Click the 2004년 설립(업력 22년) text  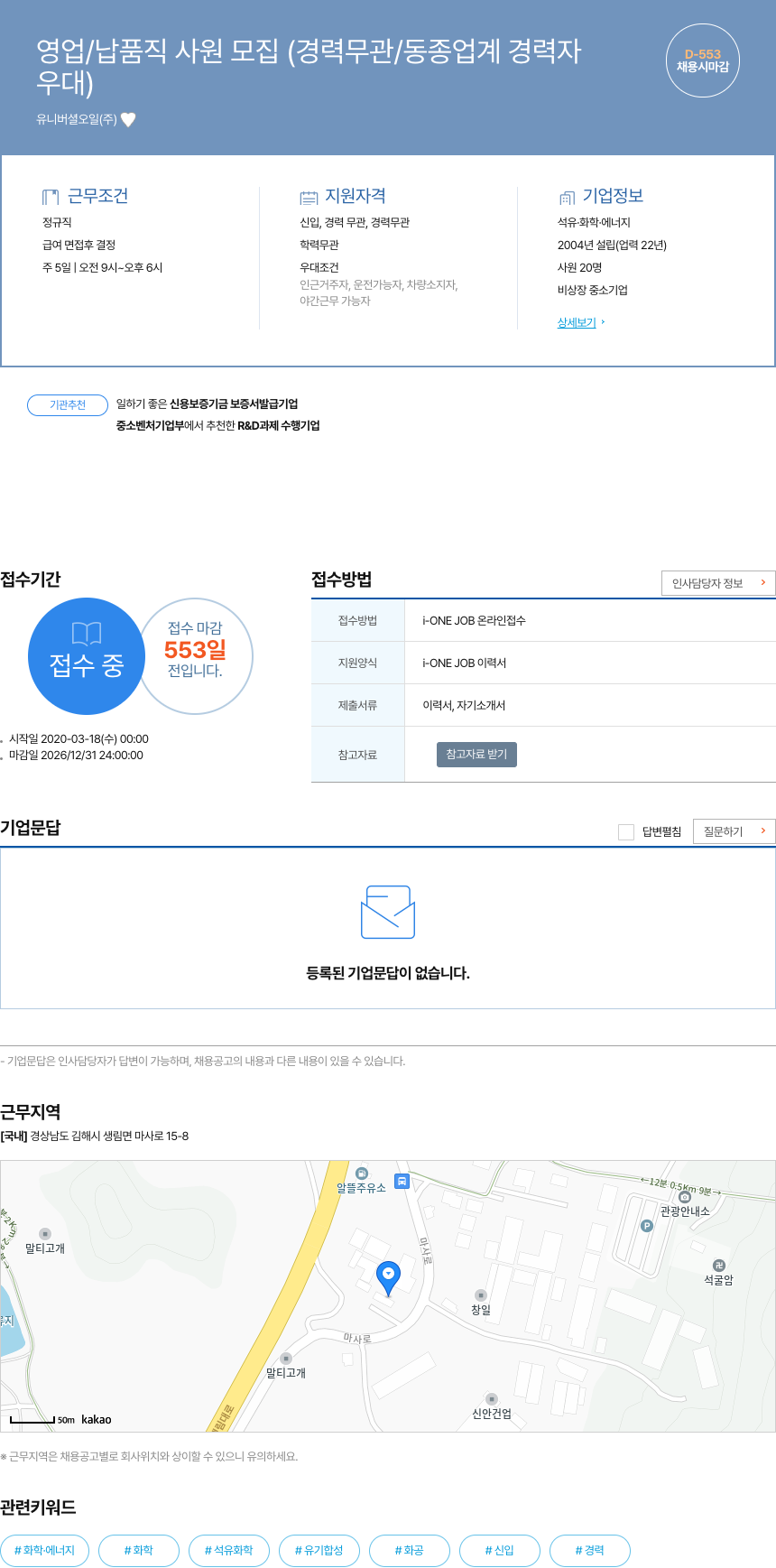(612, 245)
